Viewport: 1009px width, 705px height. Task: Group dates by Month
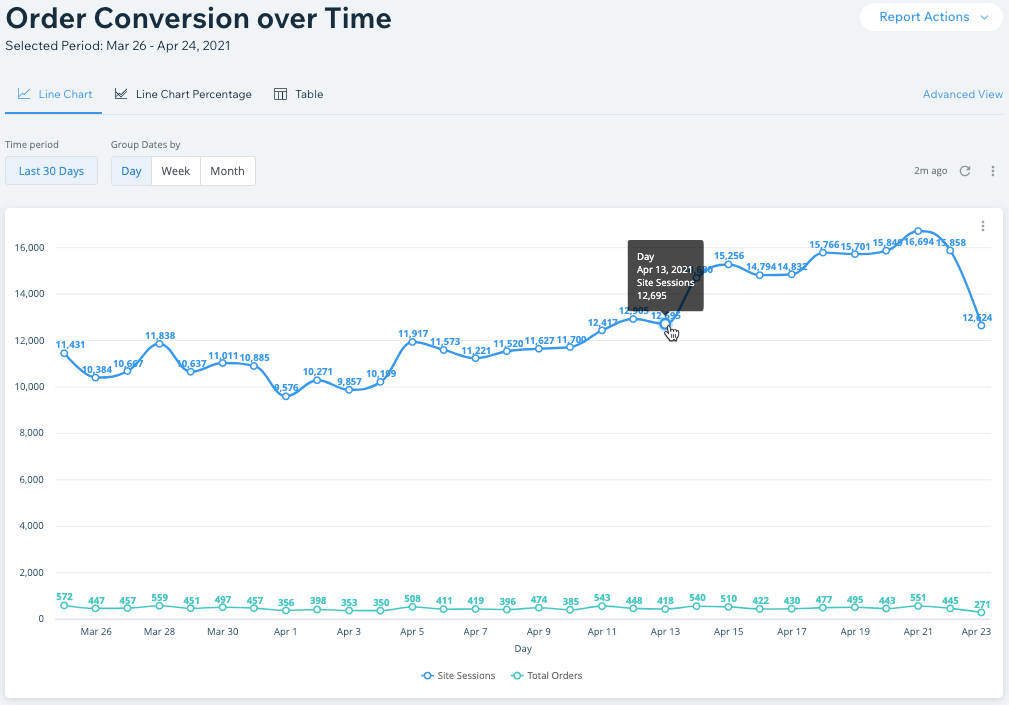(x=227, y=171)
